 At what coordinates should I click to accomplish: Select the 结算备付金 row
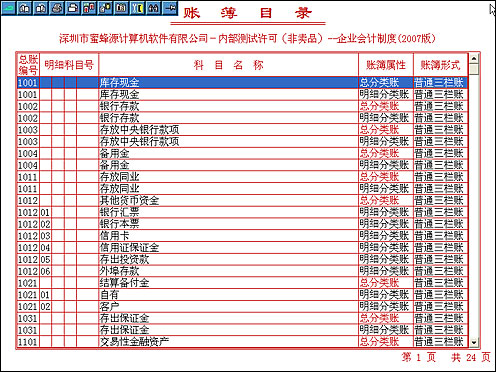coord(242,283)
